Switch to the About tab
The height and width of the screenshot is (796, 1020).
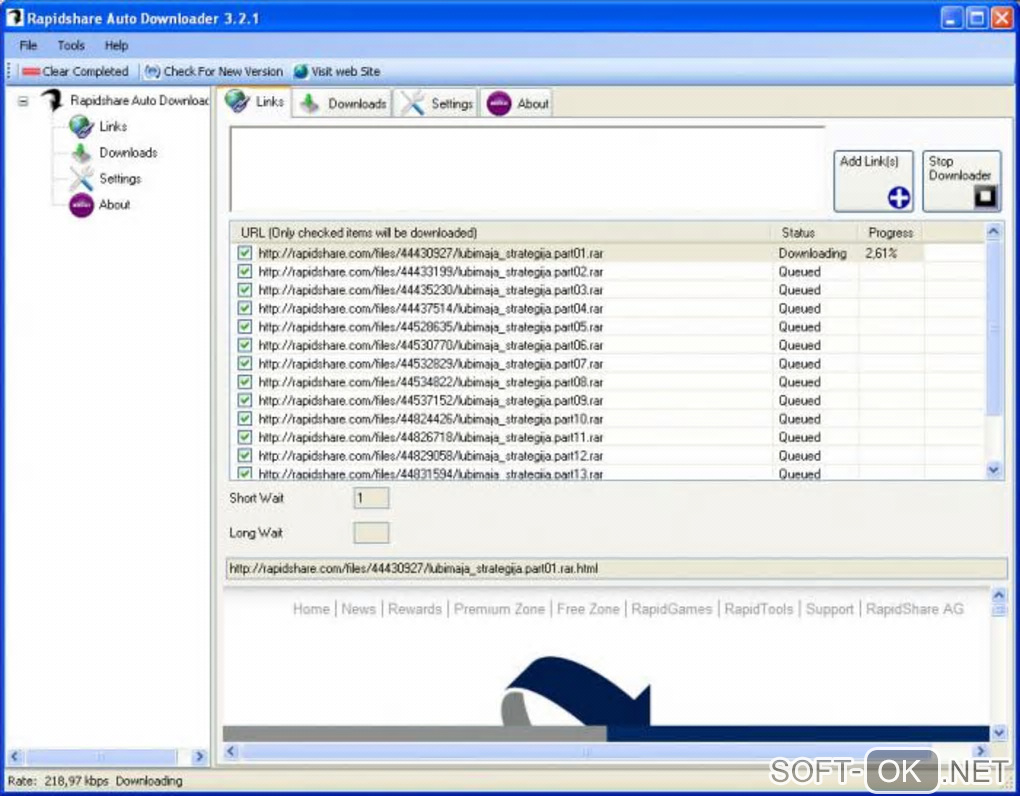[x=516, y=103]
